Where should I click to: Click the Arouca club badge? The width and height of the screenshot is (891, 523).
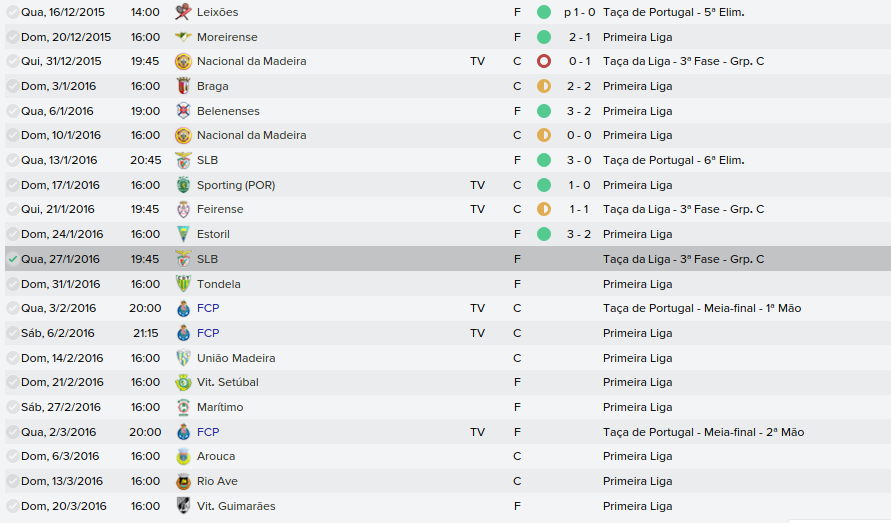pos(182,457)
